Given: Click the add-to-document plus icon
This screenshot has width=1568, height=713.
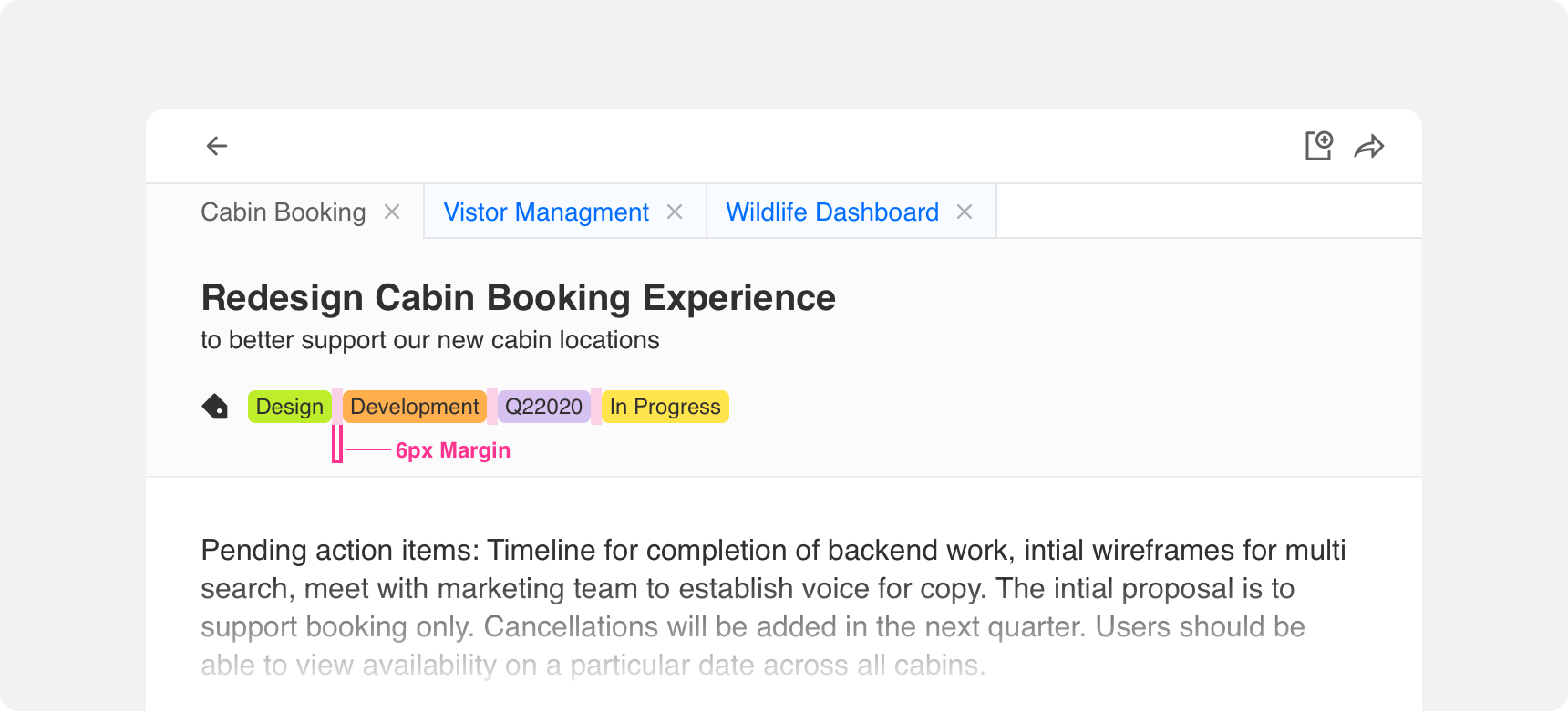Looking at the screenshot, I should 1319,146.
